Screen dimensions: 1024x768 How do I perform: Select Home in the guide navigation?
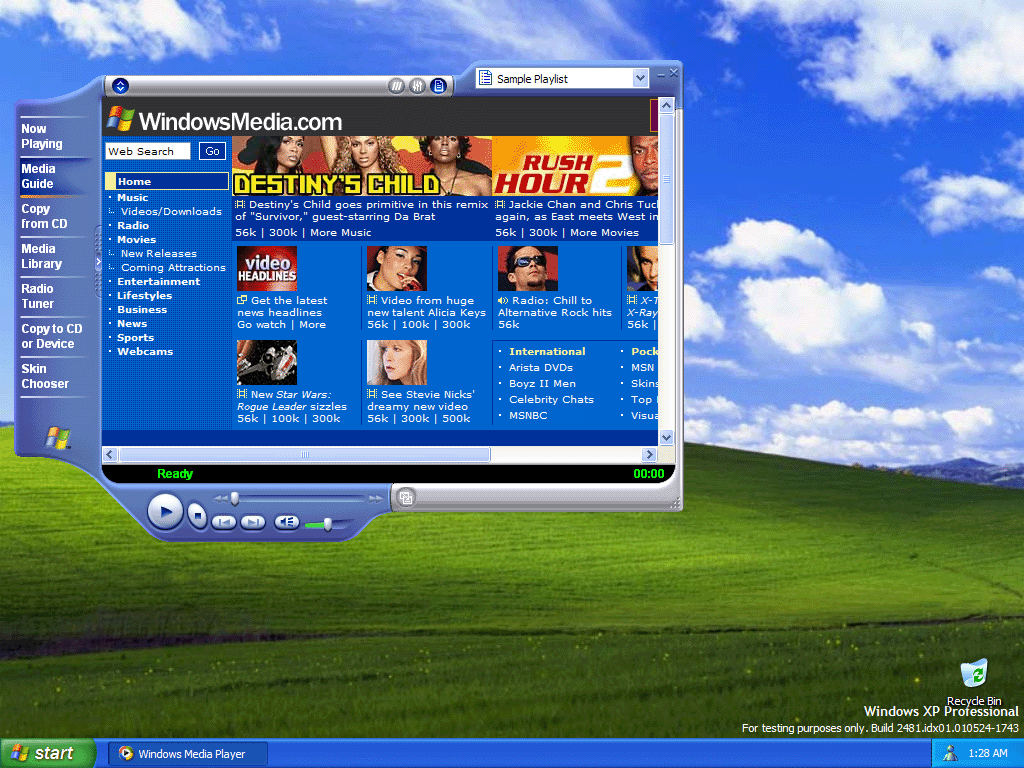coord(167,182)
